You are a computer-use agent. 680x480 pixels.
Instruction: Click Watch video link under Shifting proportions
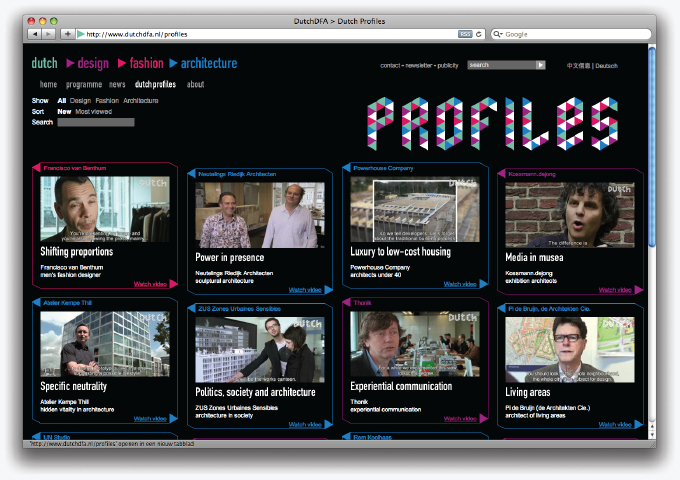click(150, 284)
